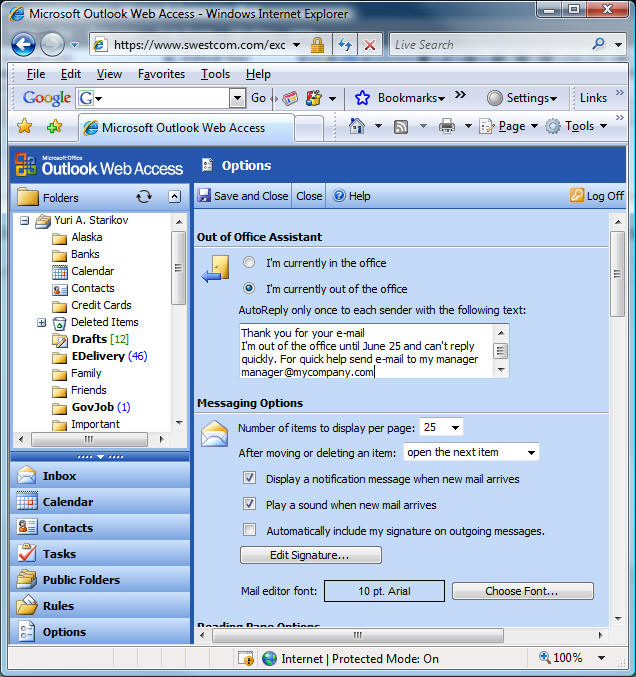Click the folder tree horizontal scrollbar
This screenshot has width=636, height=677.
pyautogui.click(x=89, y=440)
